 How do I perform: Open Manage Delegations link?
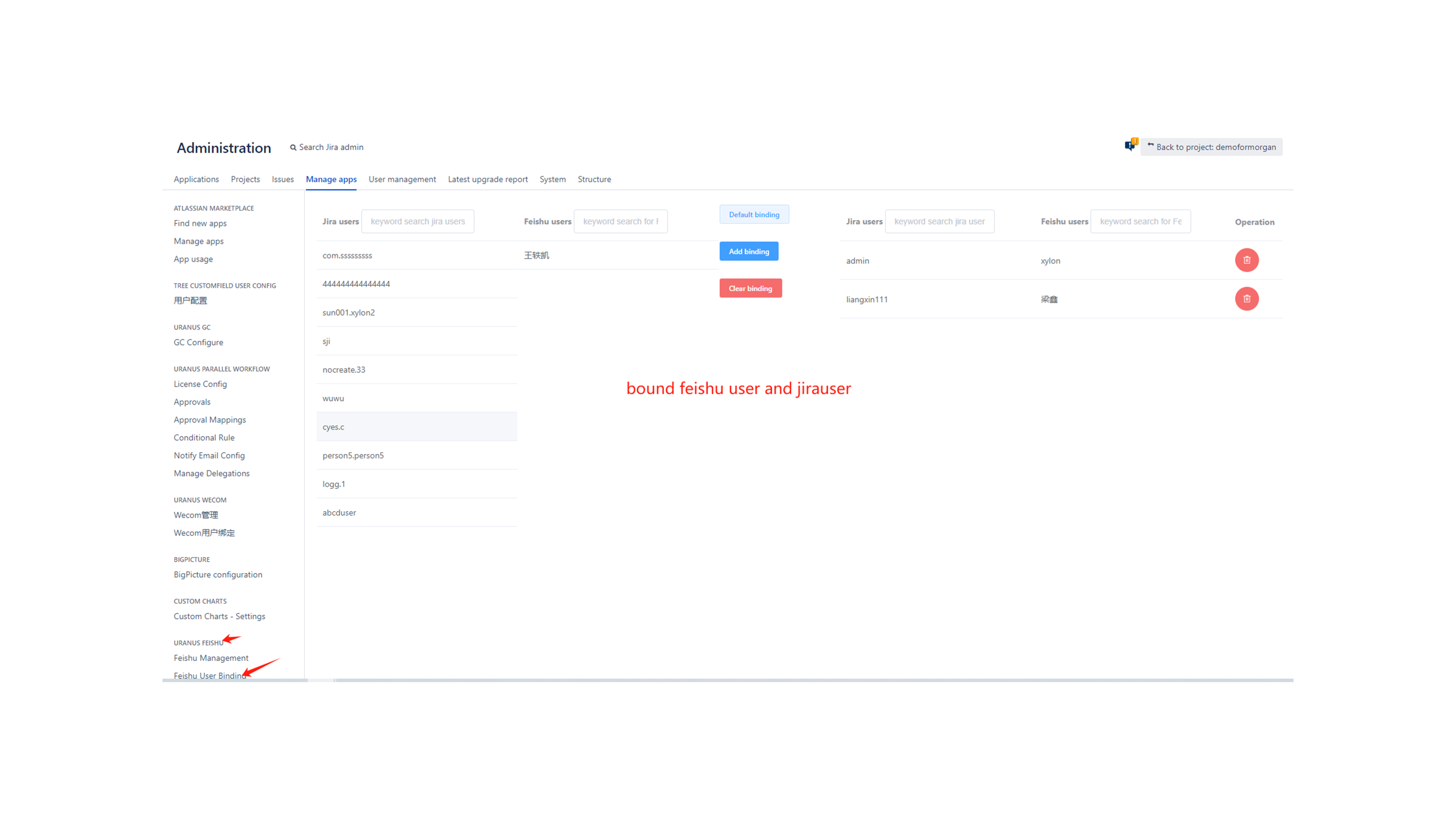coord(211,474)
